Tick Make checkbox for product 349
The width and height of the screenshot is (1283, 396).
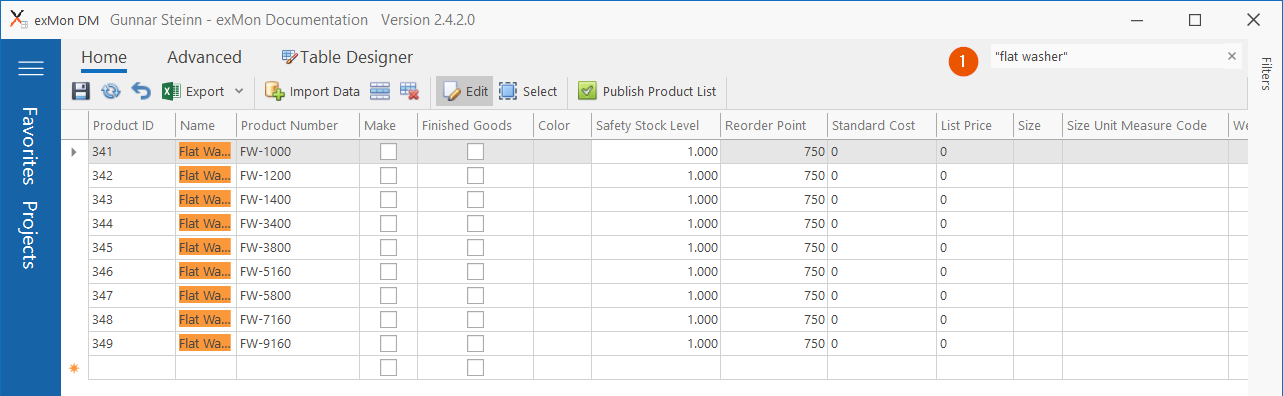388,344
